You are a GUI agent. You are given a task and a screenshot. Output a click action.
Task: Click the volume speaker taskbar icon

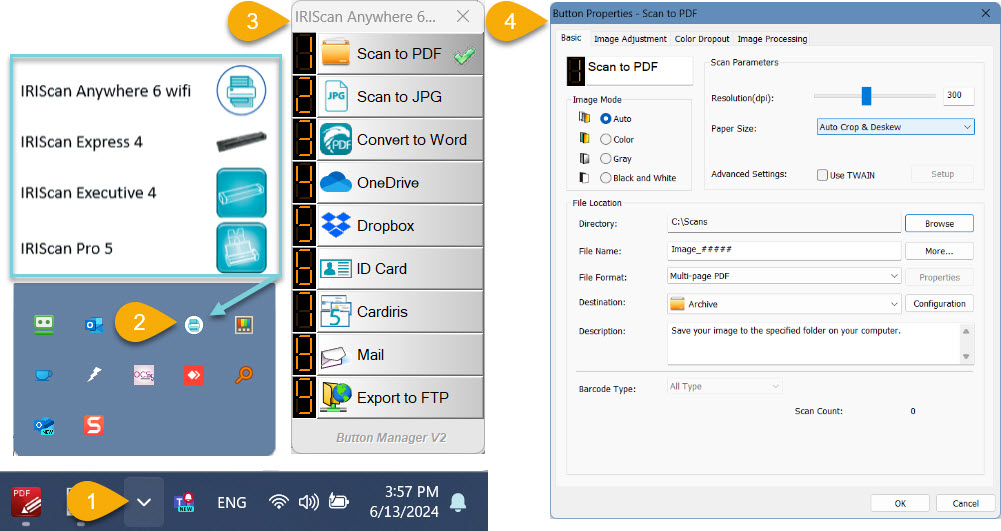308,502
